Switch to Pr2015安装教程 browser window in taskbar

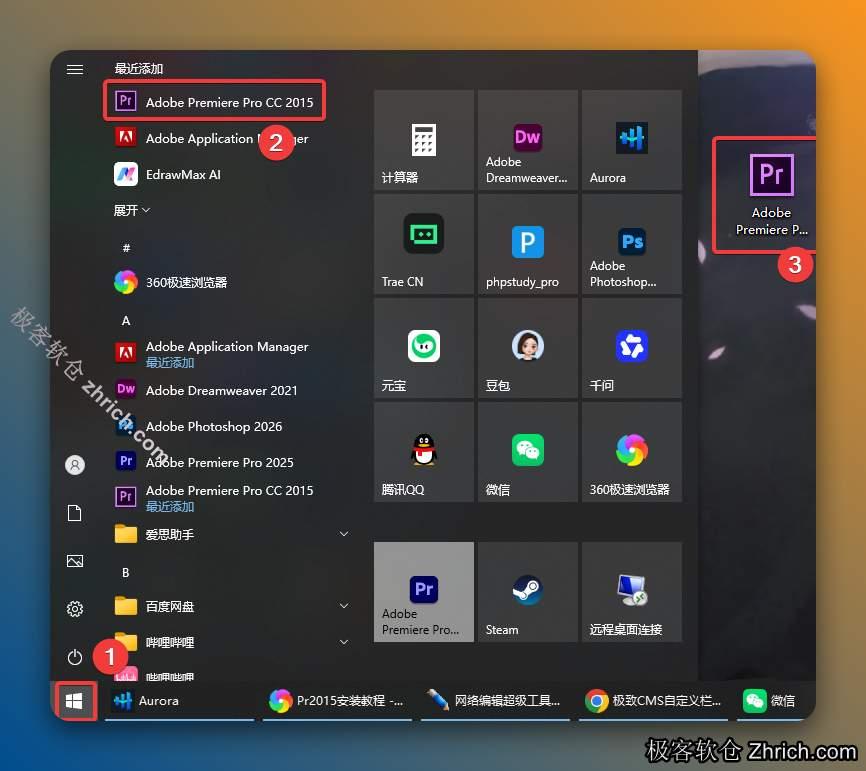point(337,701)
